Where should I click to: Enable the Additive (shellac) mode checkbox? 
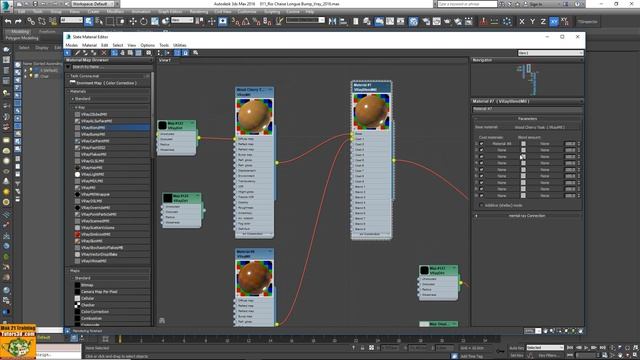click(481, 205)
